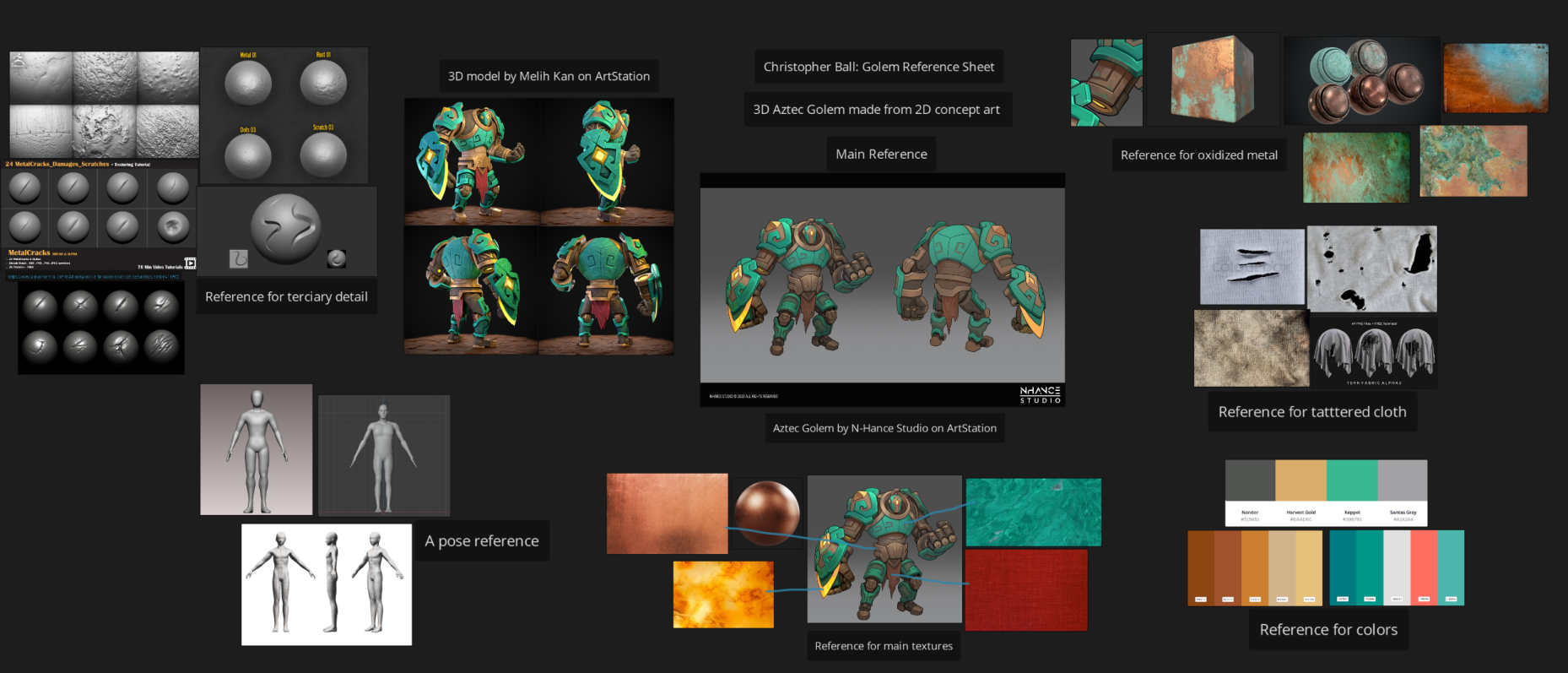This screenshot has height=673, width=1568.
Task: Select the front-facing golem in the N-Hance main reference
Action: pyautogui.click(x=799, y=285)
